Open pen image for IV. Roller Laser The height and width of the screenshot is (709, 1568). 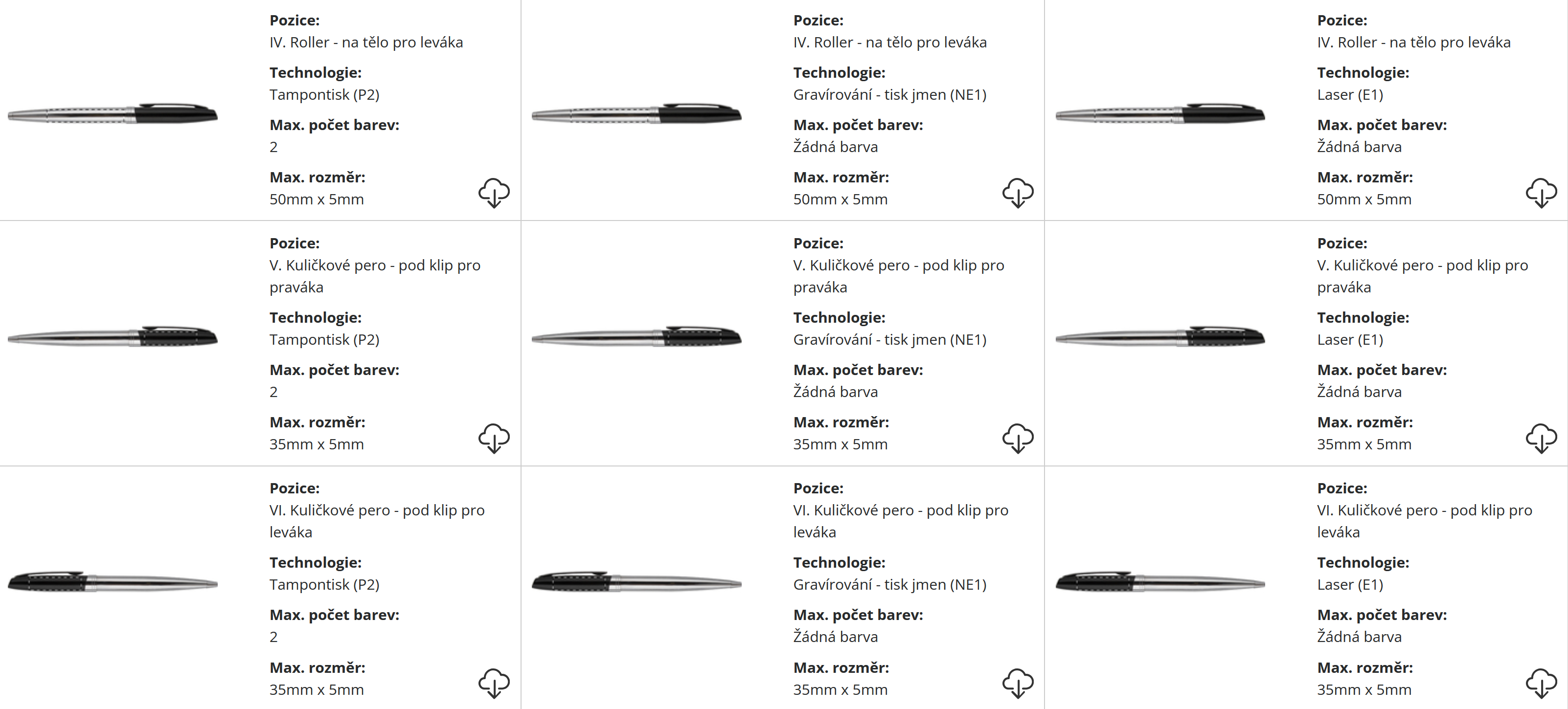coord(1159,114)
